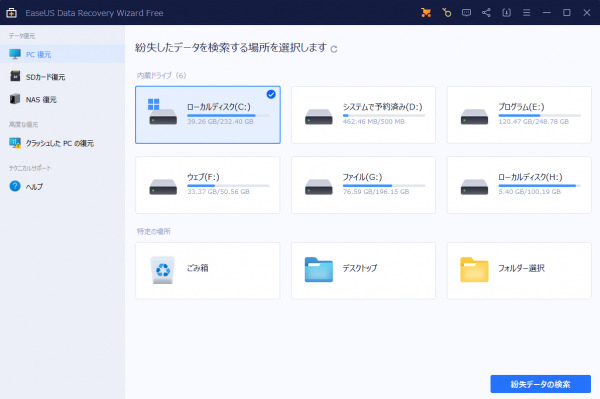Open the feedback chat icon
The height and width of the screenshot is (399, 600).
tap(466, 13)
